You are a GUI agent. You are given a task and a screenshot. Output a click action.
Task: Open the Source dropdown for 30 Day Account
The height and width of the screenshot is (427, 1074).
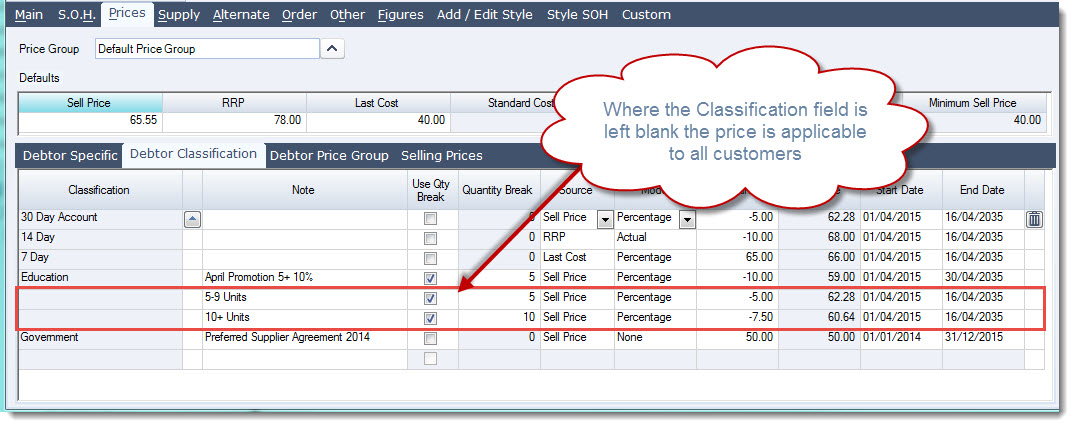point(605,219)
